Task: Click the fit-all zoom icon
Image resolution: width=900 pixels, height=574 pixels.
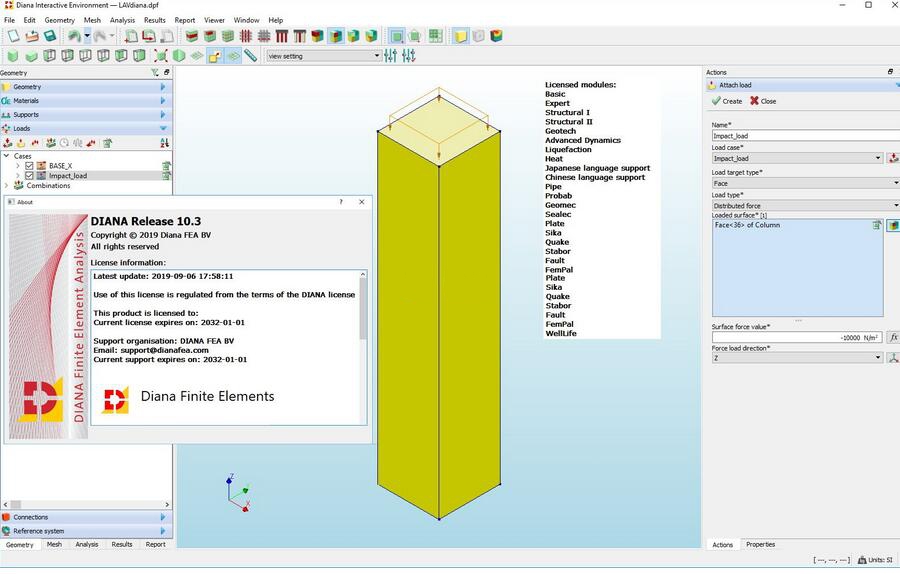Action: click(x=161, y=56)
